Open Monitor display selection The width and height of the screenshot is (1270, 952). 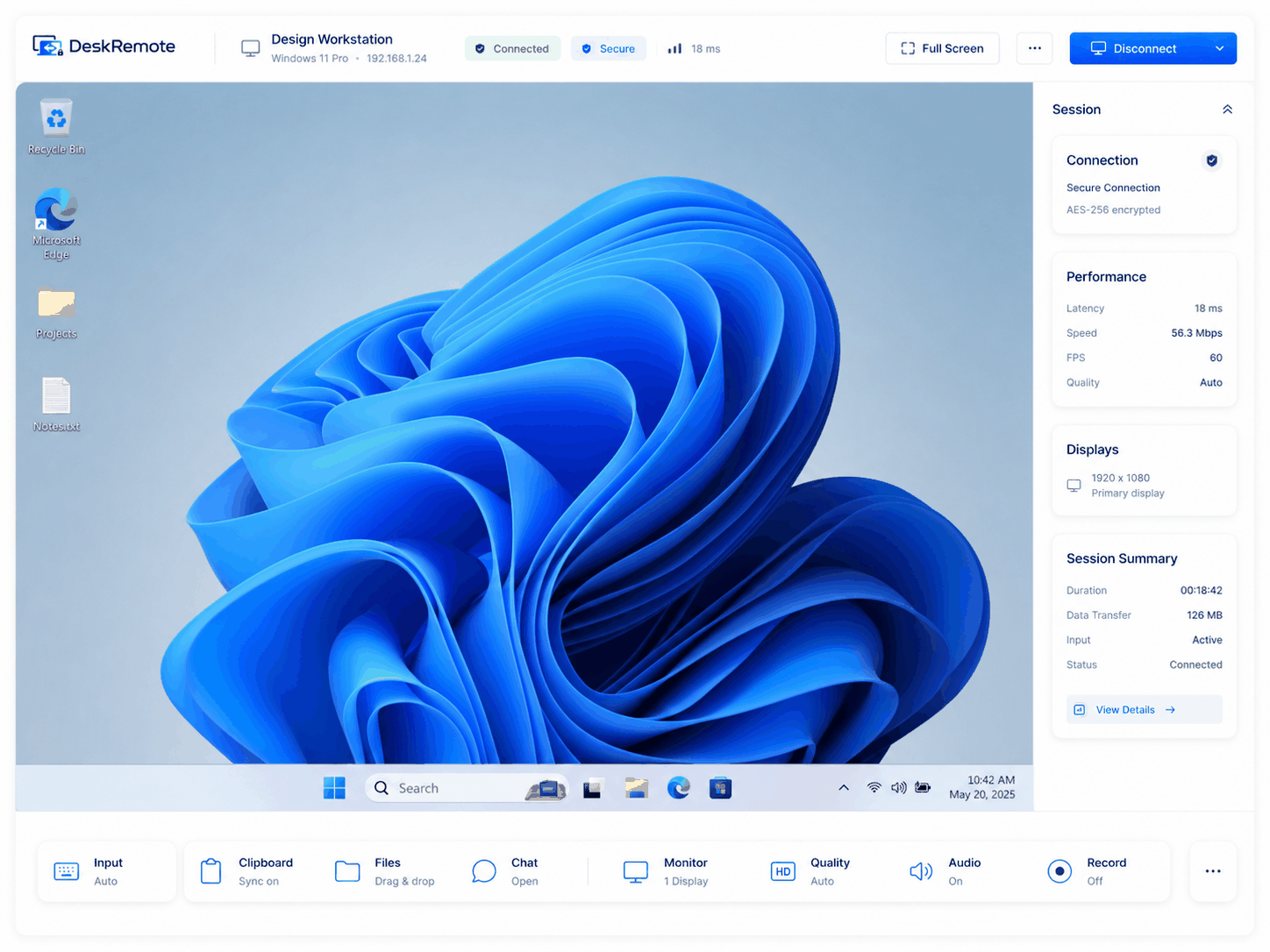(667, 871)
